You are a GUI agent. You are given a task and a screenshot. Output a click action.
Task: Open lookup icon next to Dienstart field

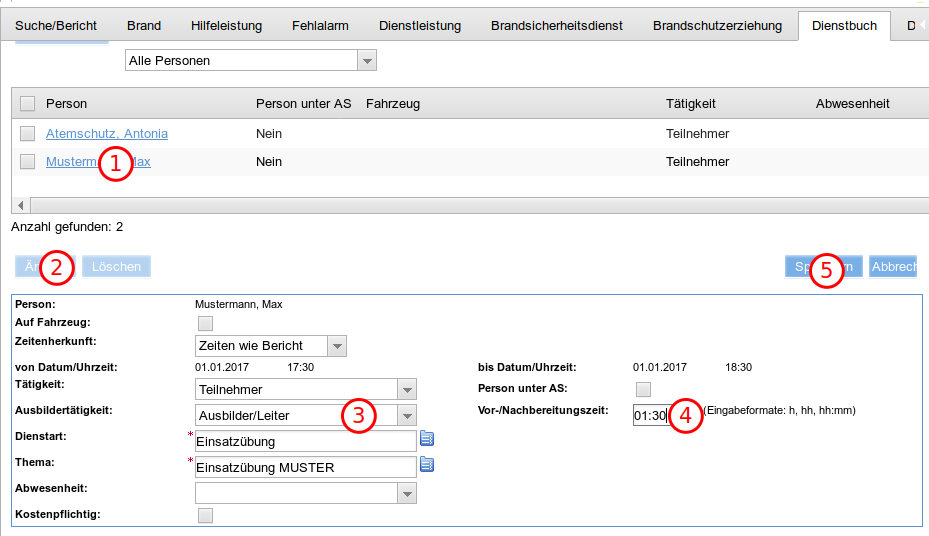pos(427,438)
